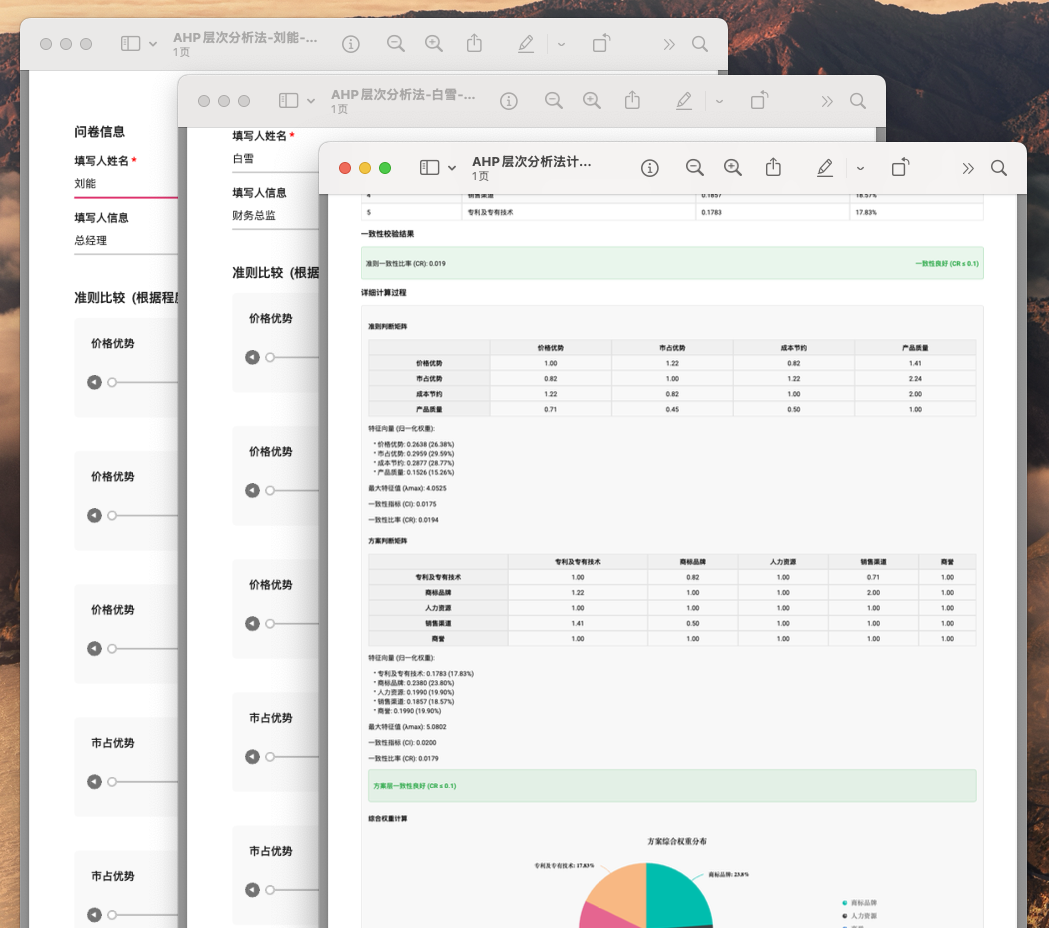Share the 刘能 document

click(474, 43)
